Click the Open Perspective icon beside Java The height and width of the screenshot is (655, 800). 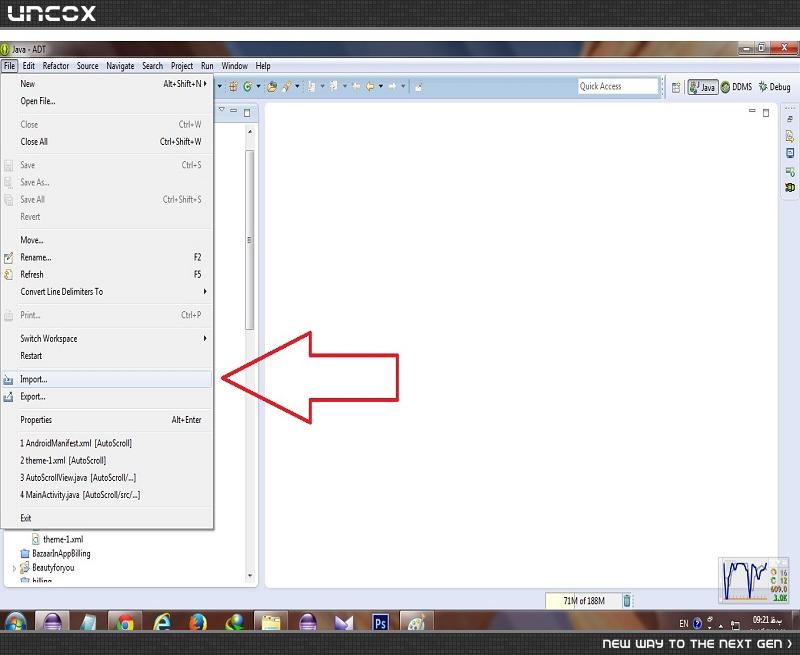676,87
